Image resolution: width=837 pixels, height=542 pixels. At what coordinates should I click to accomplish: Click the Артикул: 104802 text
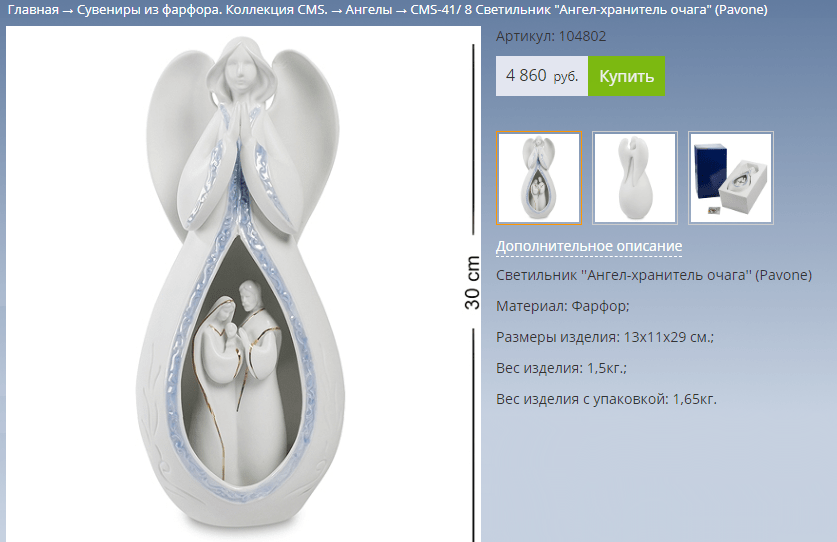[551, 36]
